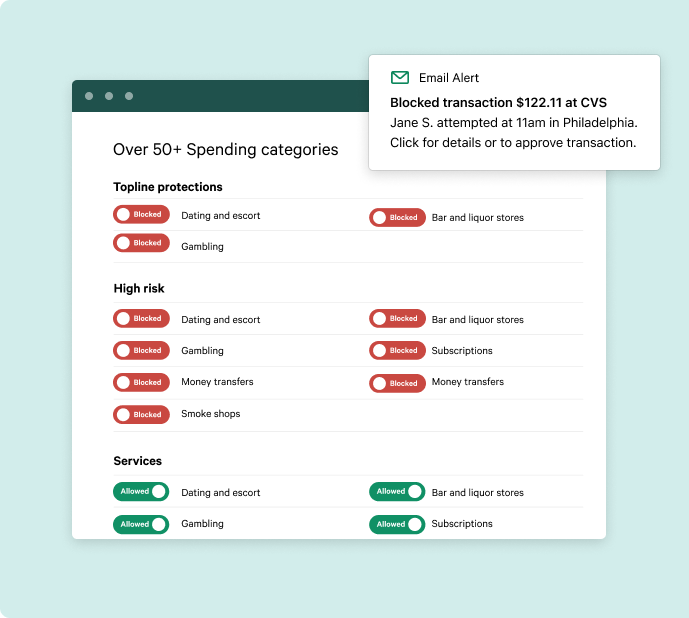Toggle Bar and liquor stores in Topline protections

397,217
